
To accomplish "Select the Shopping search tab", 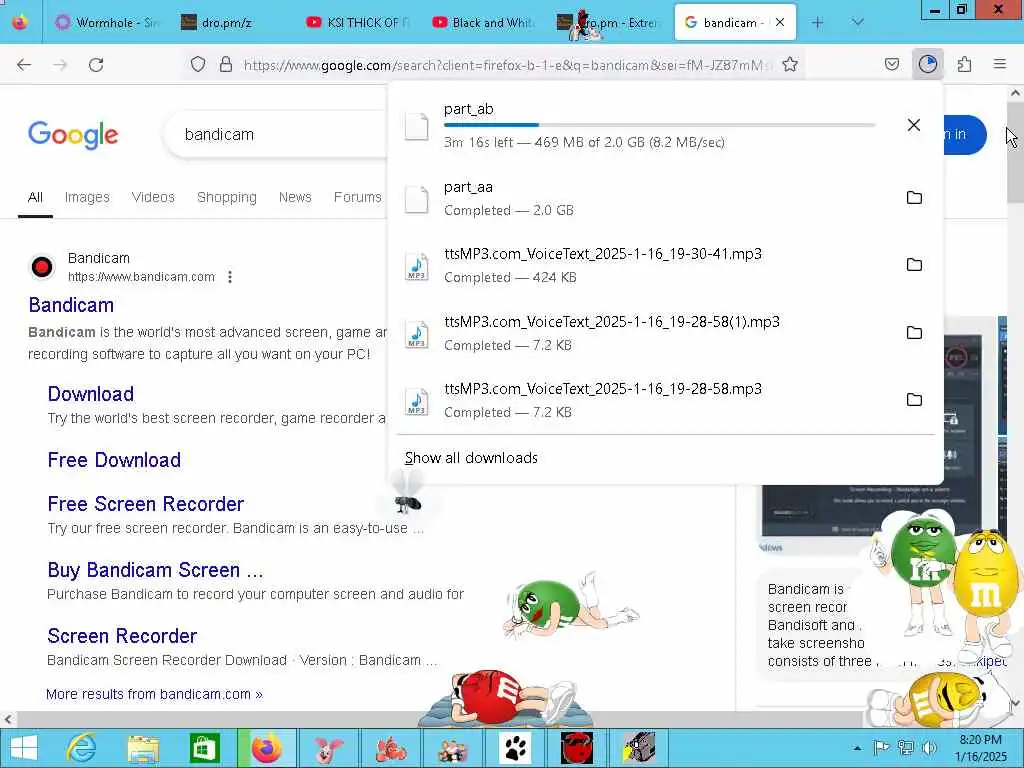I will (227, 197).
